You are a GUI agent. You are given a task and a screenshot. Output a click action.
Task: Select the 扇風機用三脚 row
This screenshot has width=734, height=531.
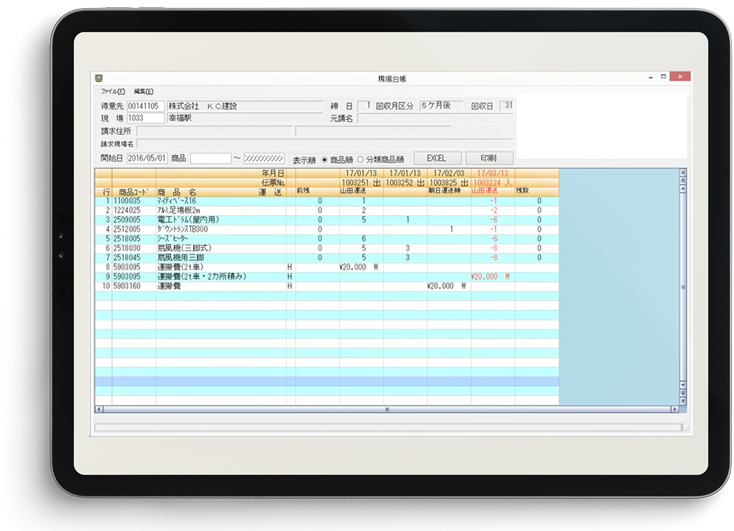point(326,258)
